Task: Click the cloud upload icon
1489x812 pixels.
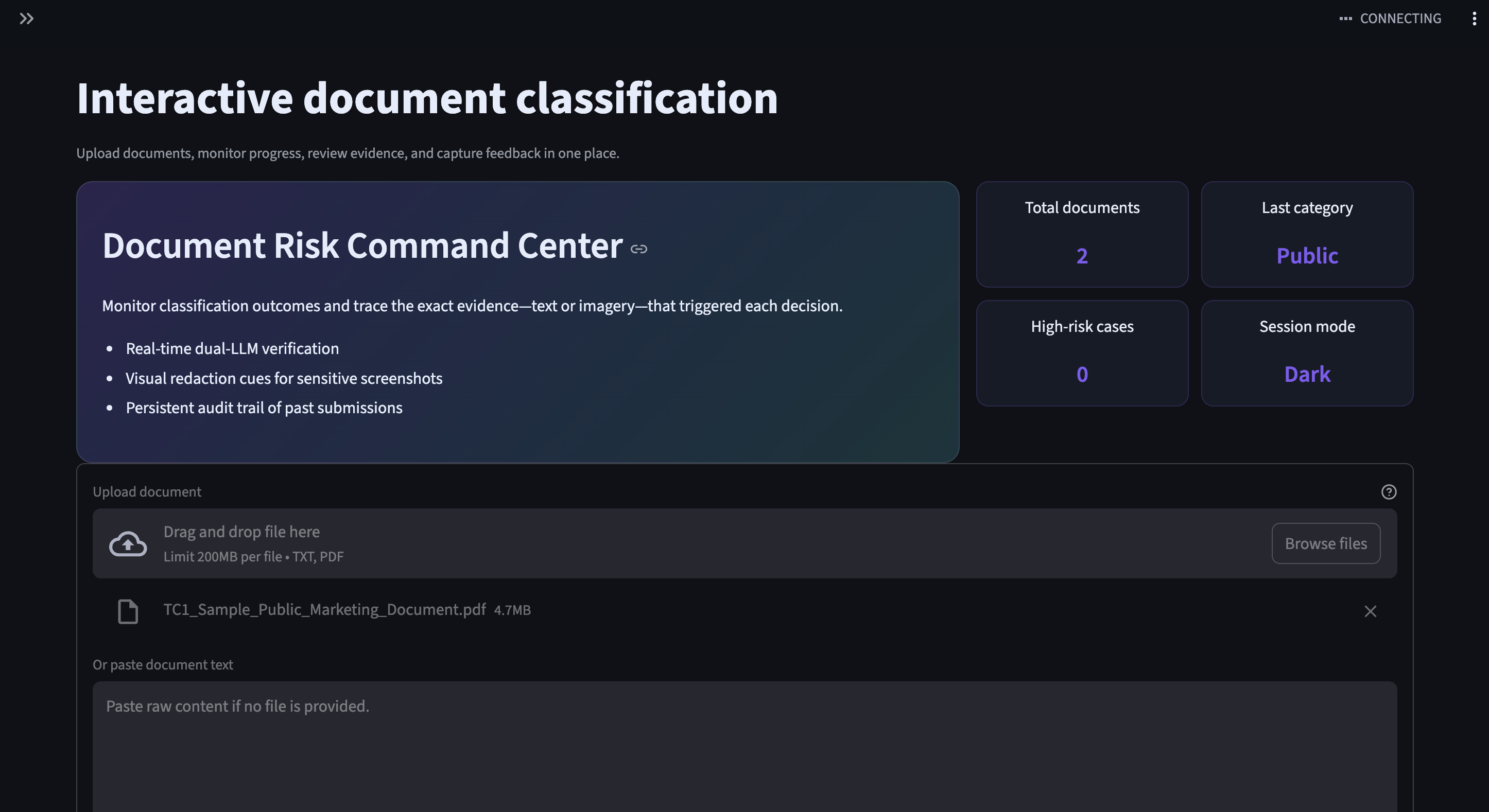Action: point(128,543)
